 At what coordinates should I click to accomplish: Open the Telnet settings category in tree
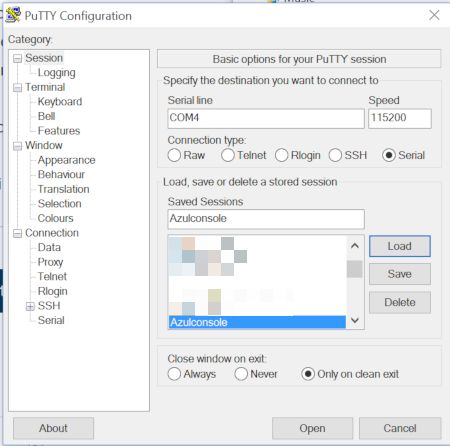[52, 276]
